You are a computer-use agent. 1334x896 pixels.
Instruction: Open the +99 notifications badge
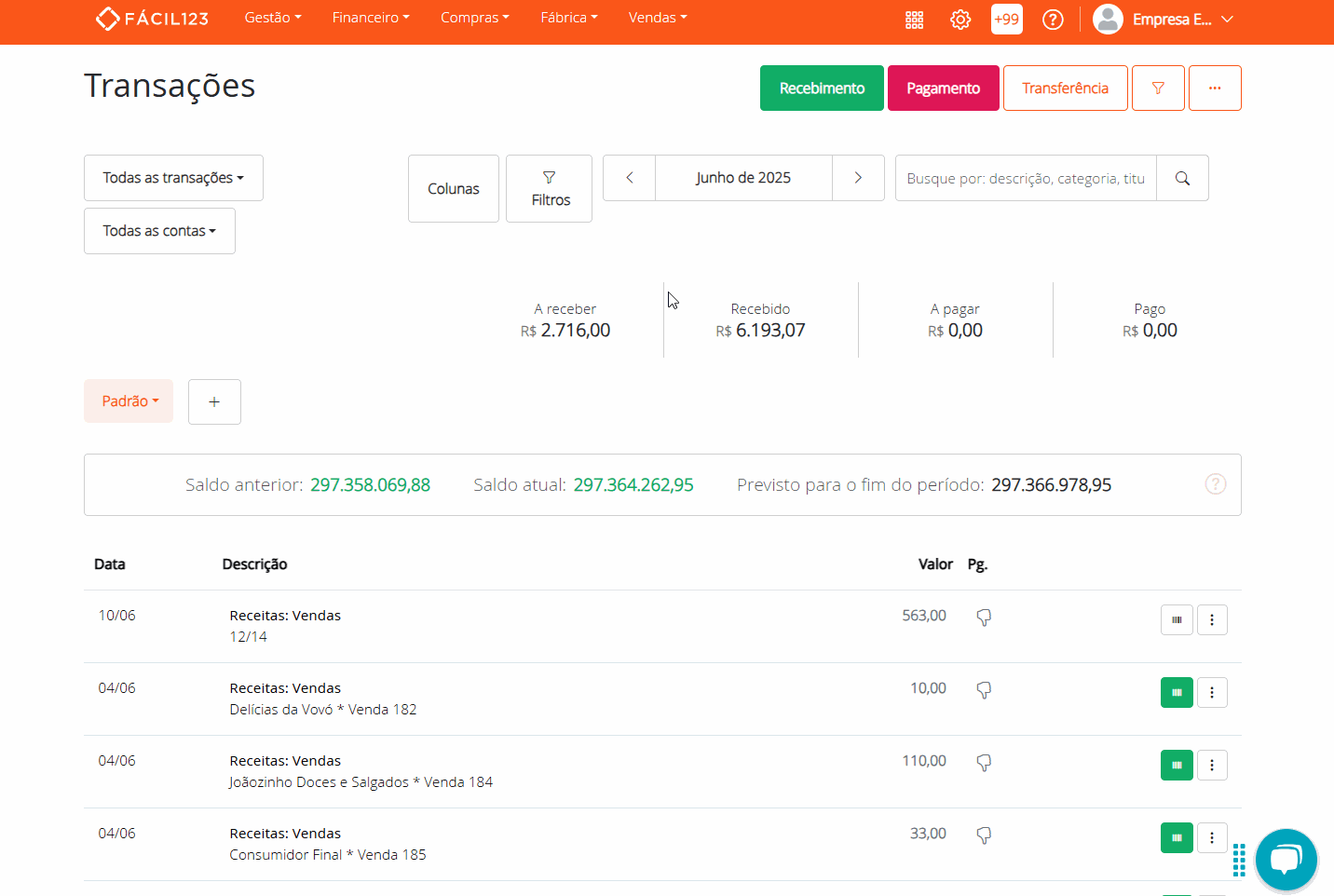1006,19
